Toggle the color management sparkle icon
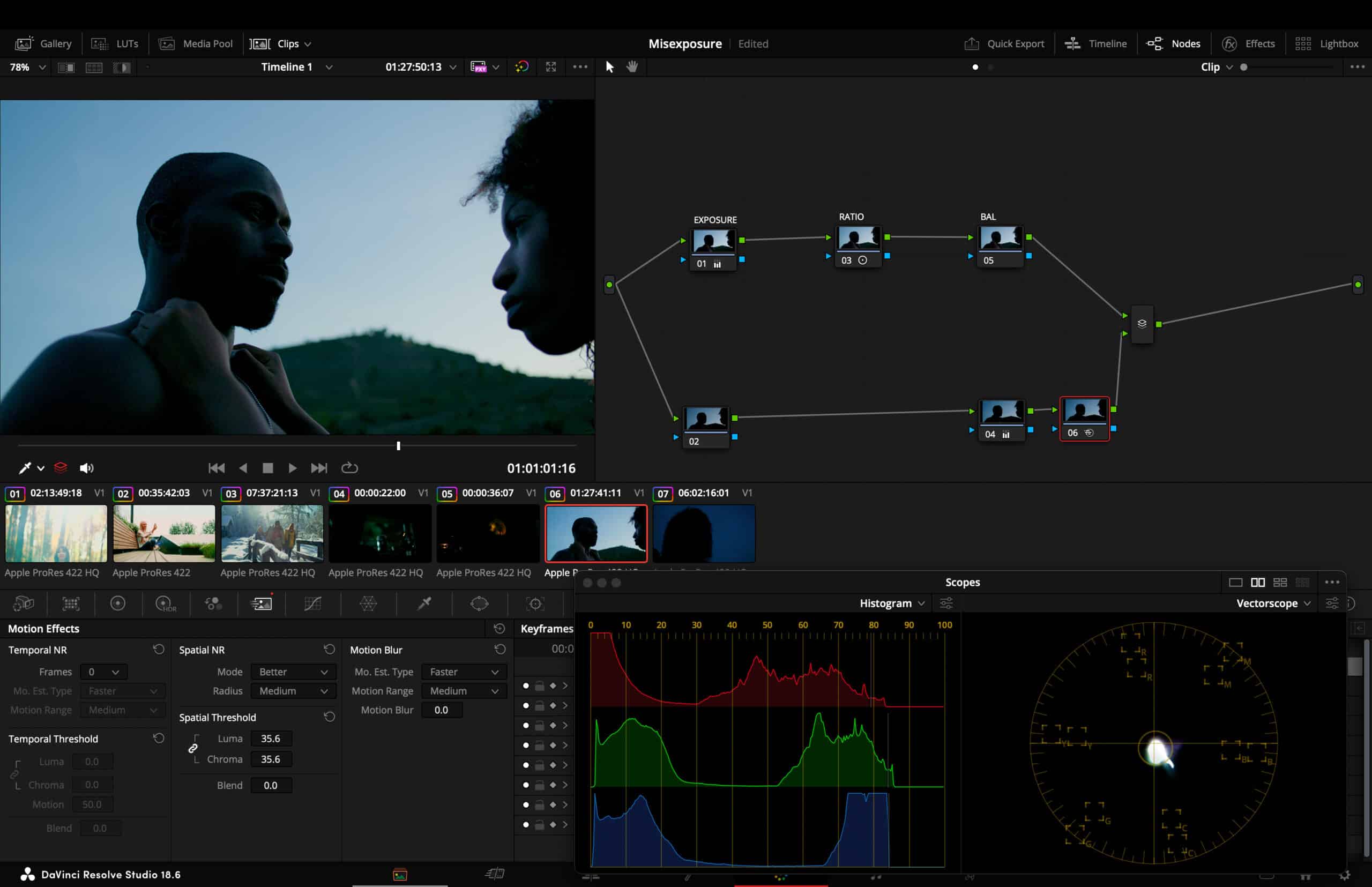The width and height of the screenshot is (1372, 887). click(x=521, y=67)
